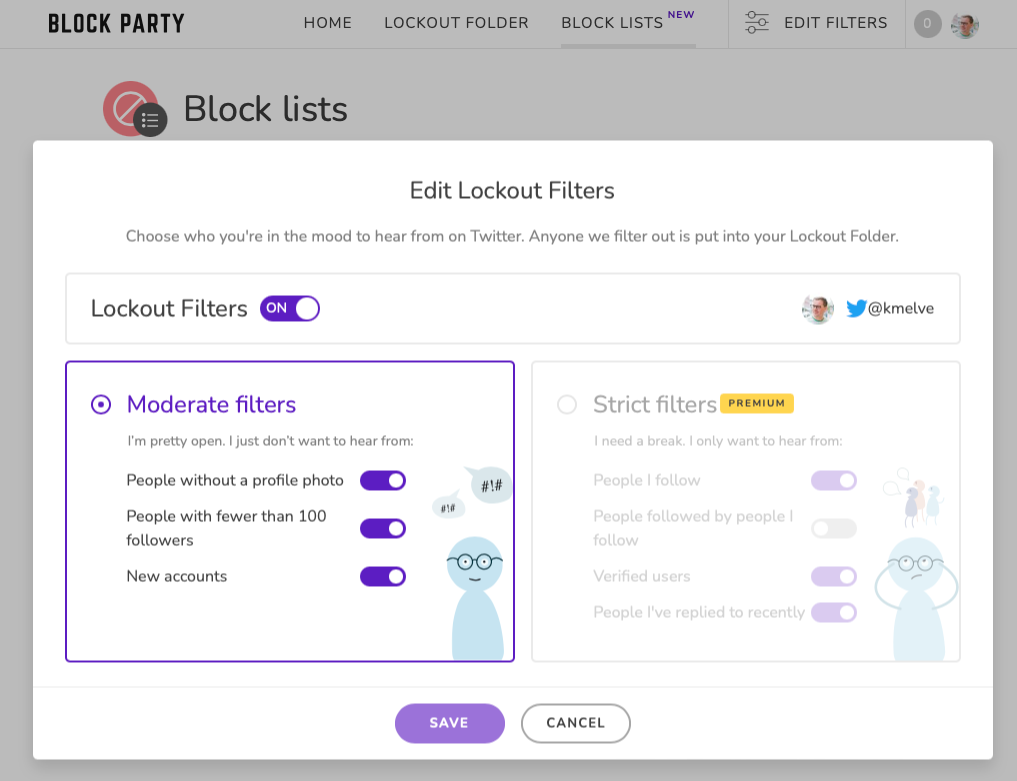Switch the master Lockout Filters to OFF

pos(290,308)
